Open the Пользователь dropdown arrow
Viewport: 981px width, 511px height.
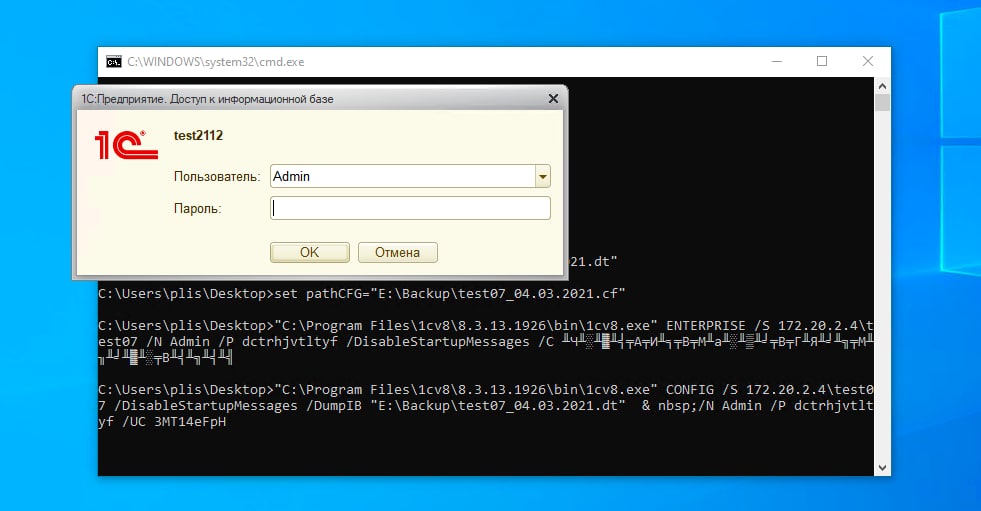click(542, 176)
